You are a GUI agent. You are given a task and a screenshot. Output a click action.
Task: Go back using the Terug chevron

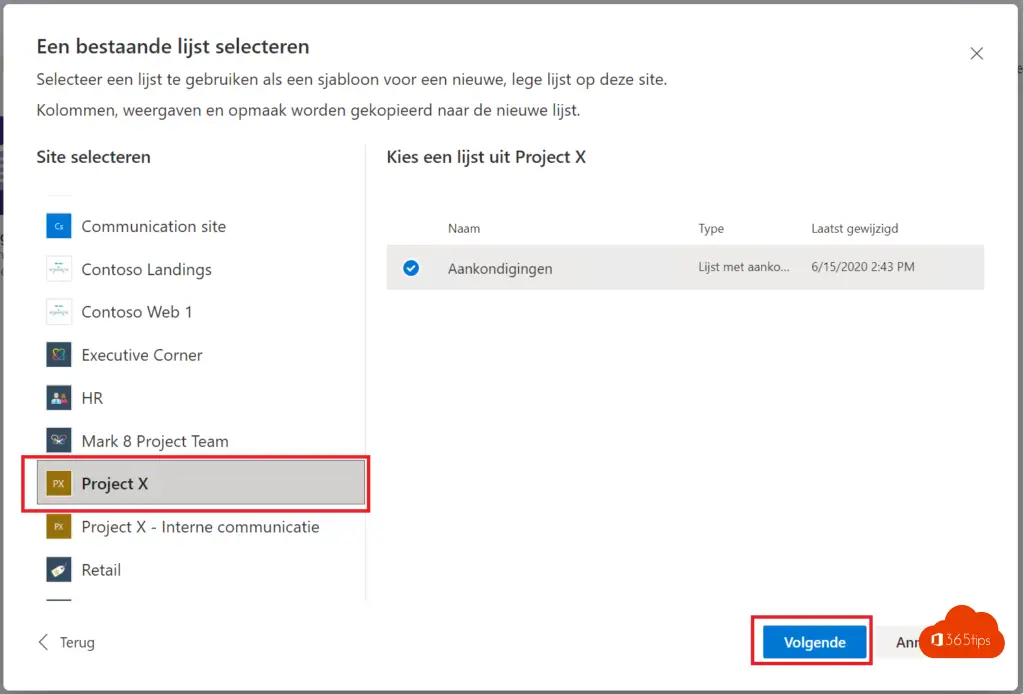[43, 642]
